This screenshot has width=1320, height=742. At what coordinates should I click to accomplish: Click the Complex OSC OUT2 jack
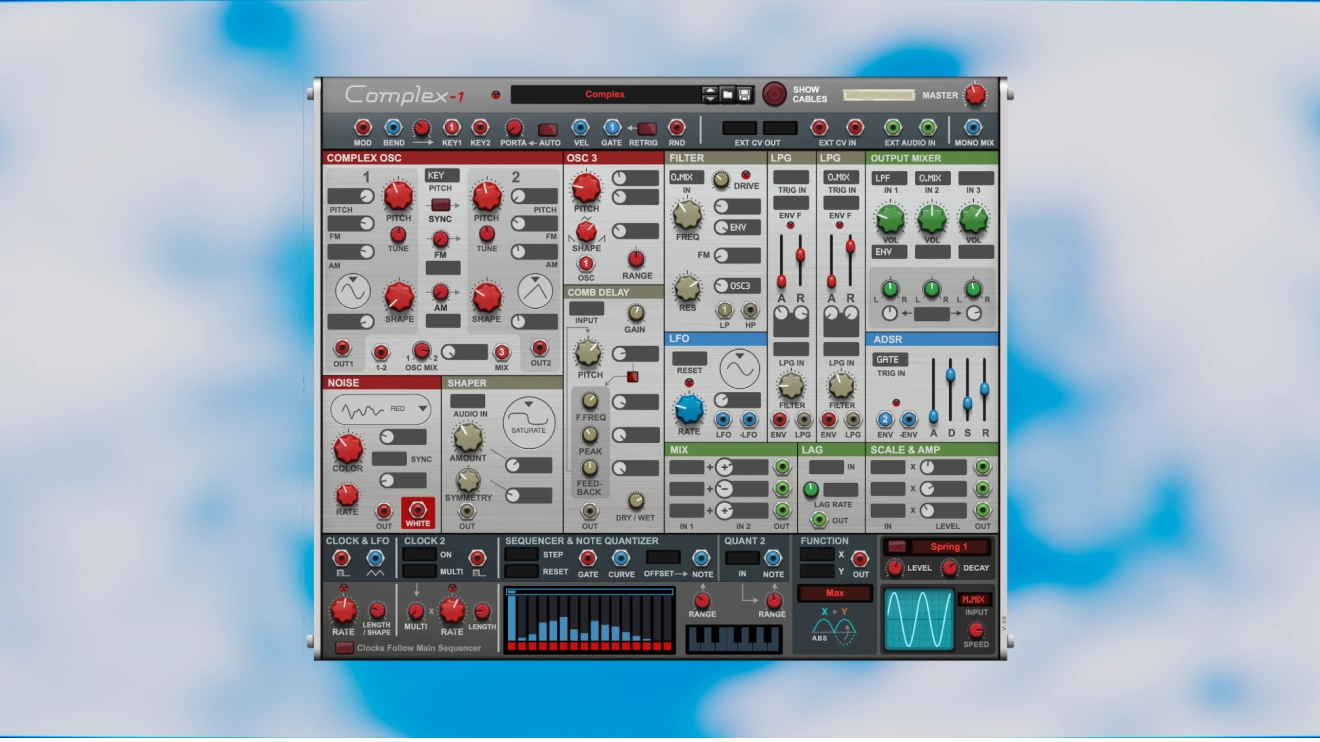(540, 348)
